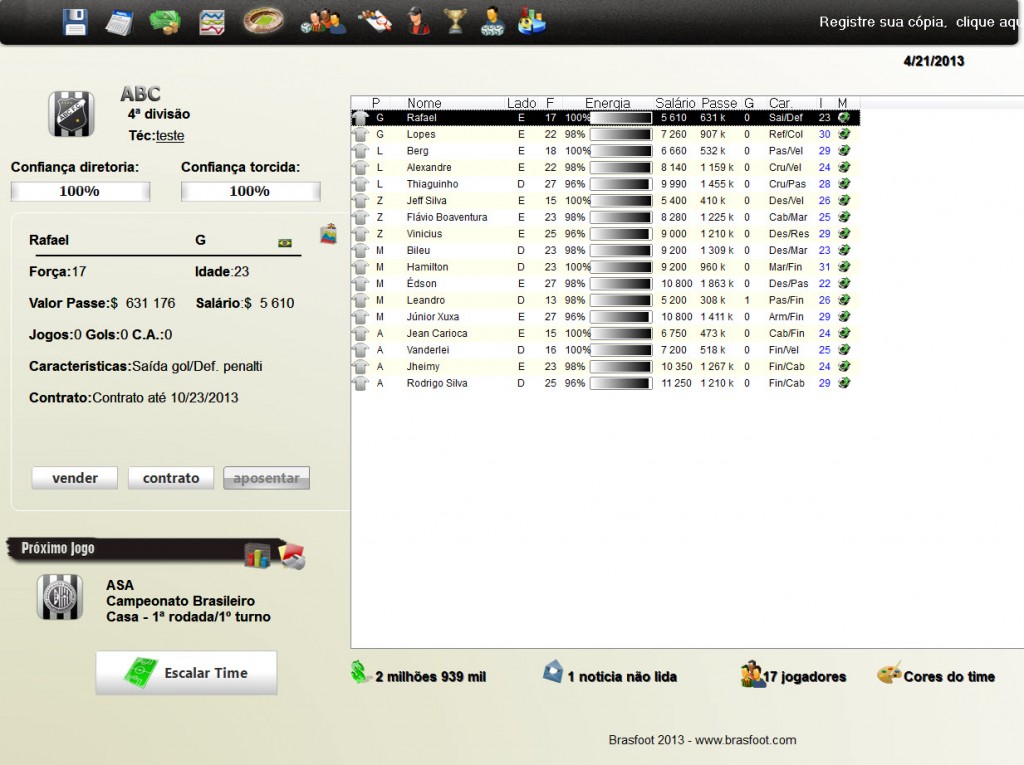Click the coach with red cap icon
This screenshot has width=1024, height=765.
coord(418,20)
